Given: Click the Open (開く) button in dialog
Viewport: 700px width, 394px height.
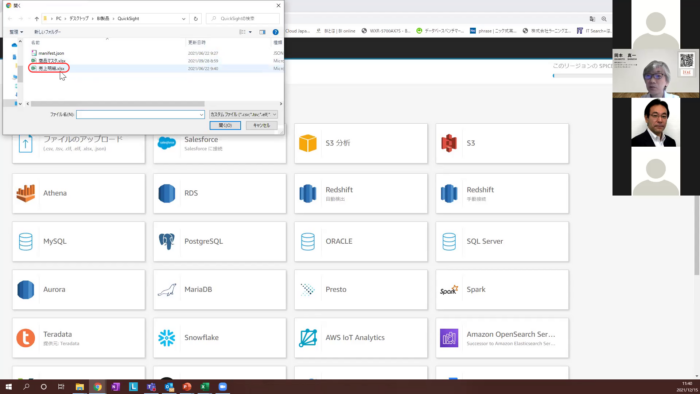Looking at the screenshot, I should click(x=225, y=125).
